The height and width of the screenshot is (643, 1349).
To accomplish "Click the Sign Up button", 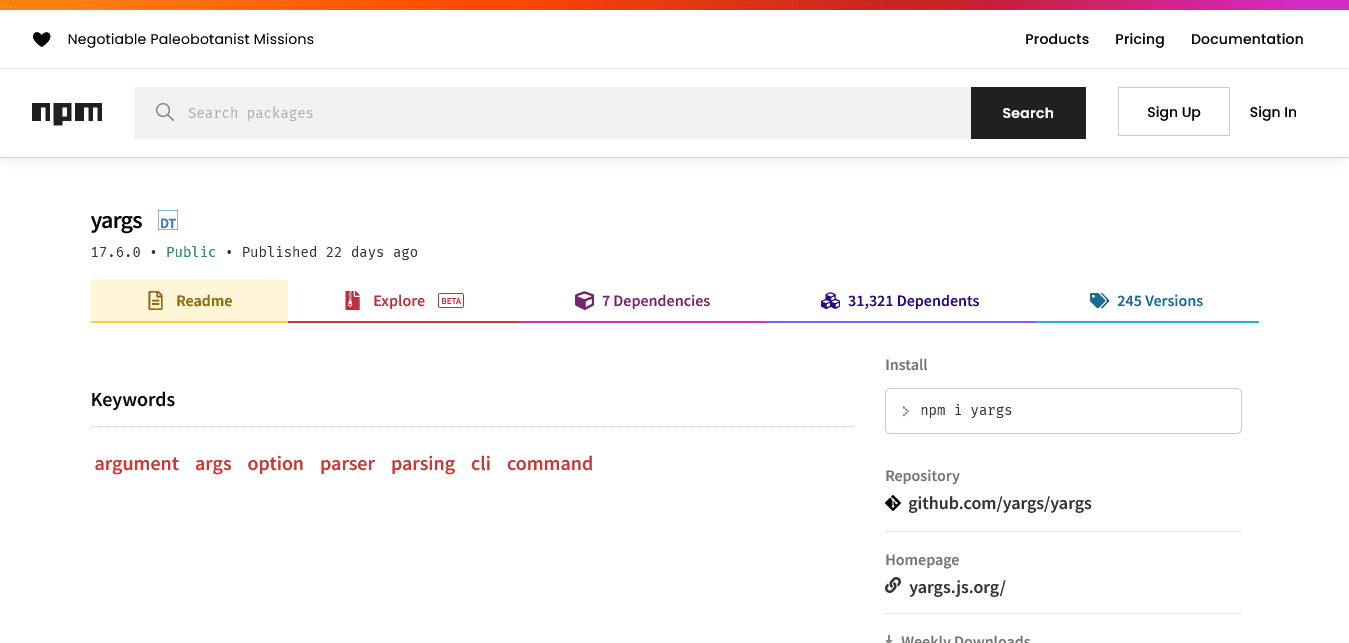I will pyautogui.click(x=1173, y=112).
